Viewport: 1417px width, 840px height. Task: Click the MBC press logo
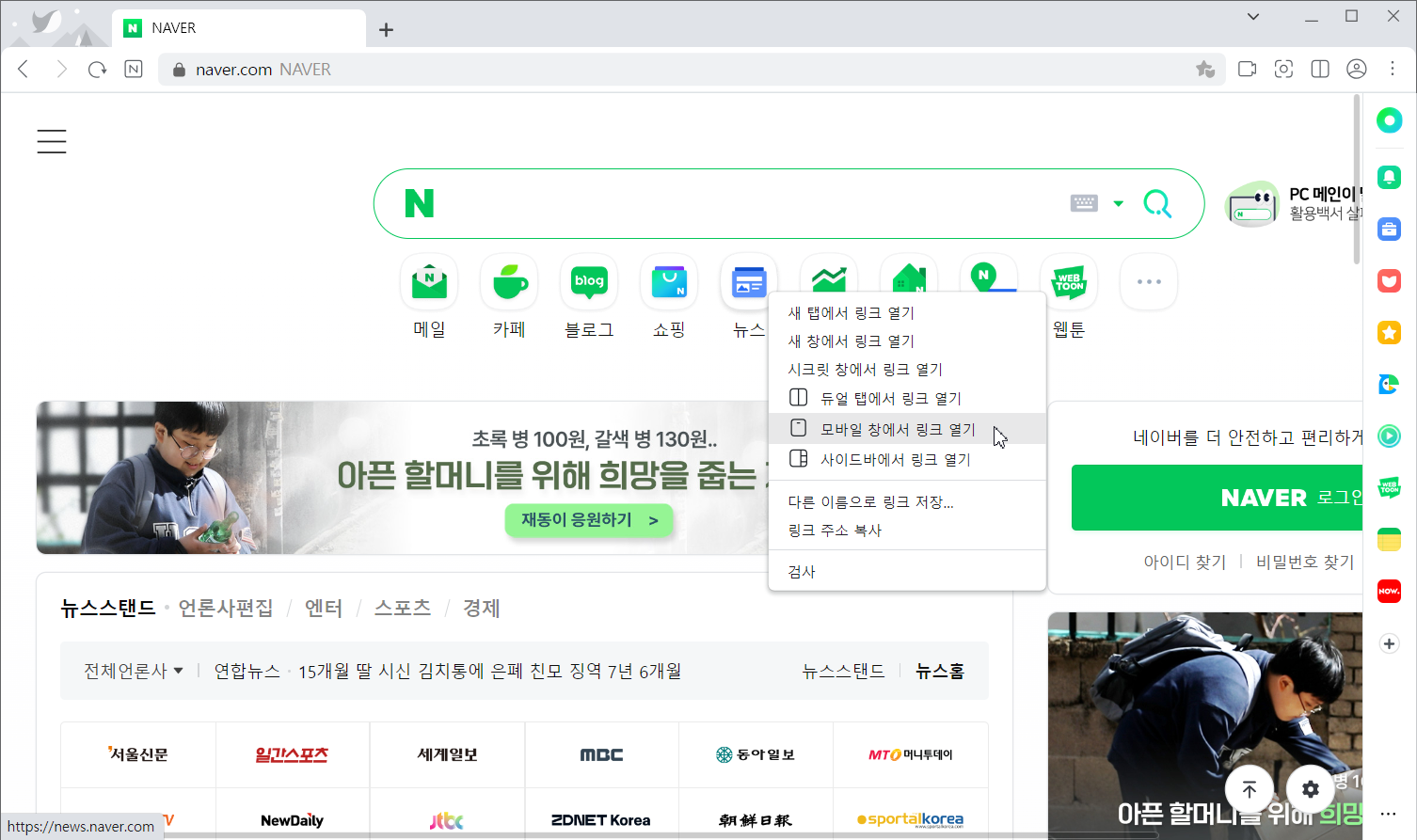tap(601, 754)
